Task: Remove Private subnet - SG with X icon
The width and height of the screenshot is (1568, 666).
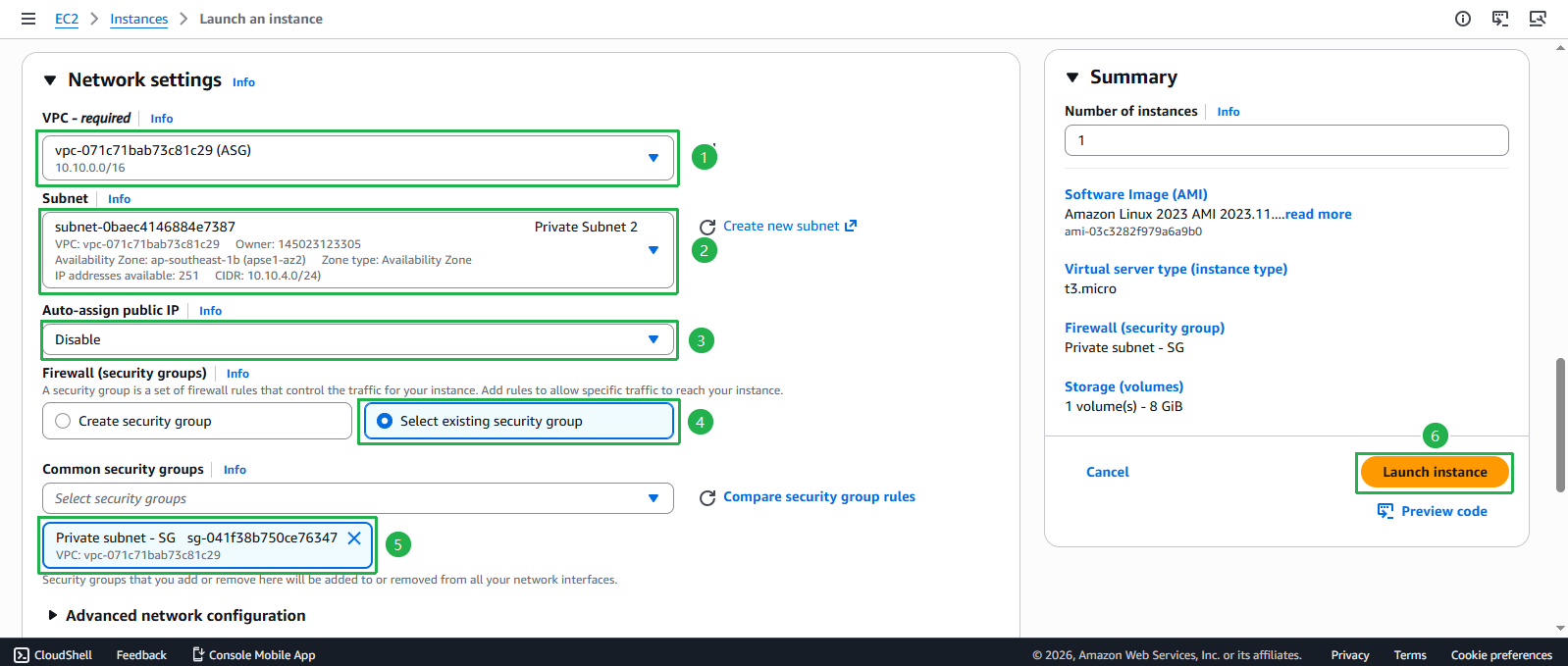Action: 354,538
